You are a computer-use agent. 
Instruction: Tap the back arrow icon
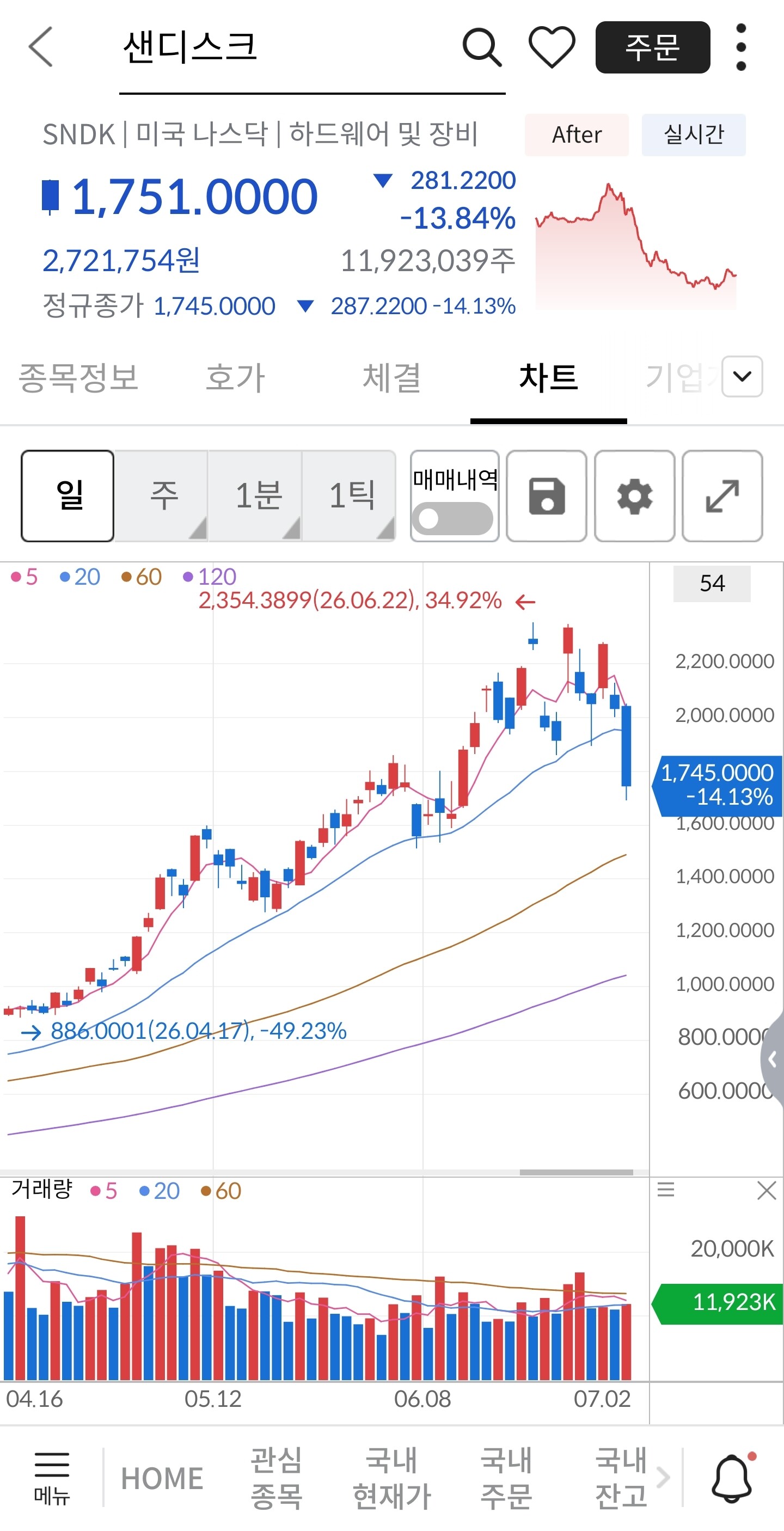point(40,47)
